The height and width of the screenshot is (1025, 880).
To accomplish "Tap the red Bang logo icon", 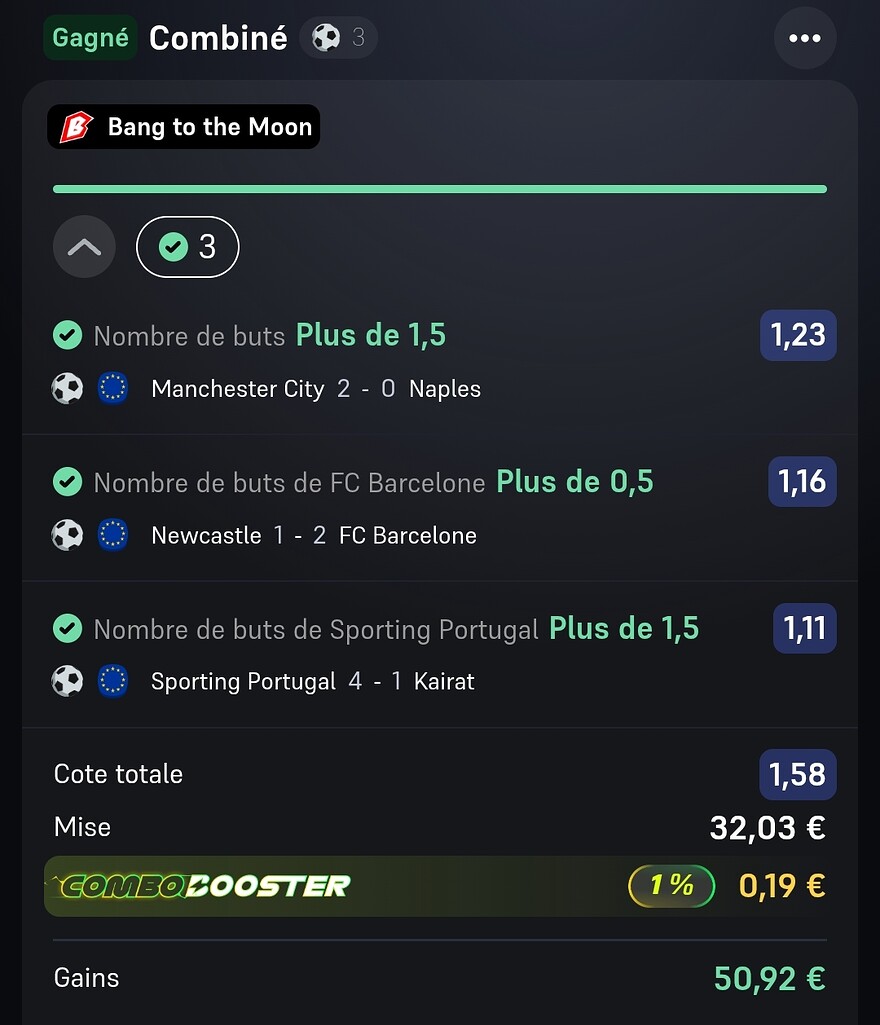I will click(x=76, y=127).
